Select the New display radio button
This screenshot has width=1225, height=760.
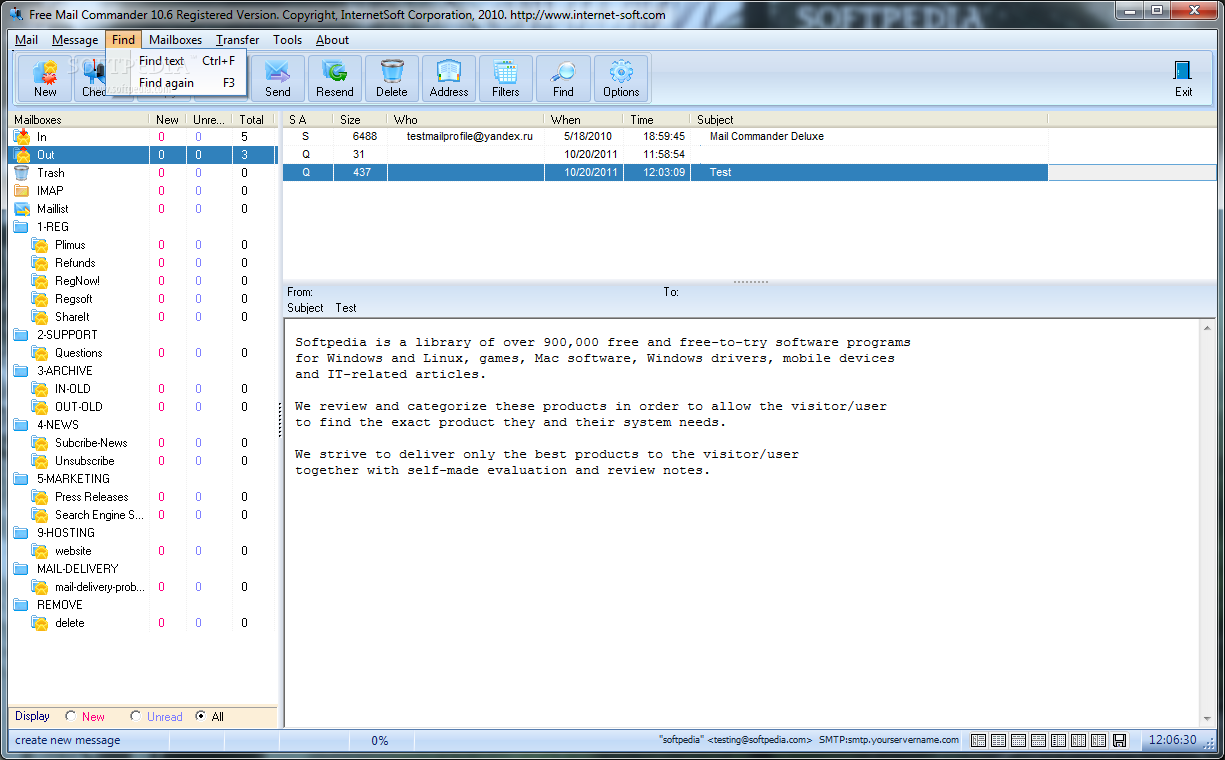70,716
